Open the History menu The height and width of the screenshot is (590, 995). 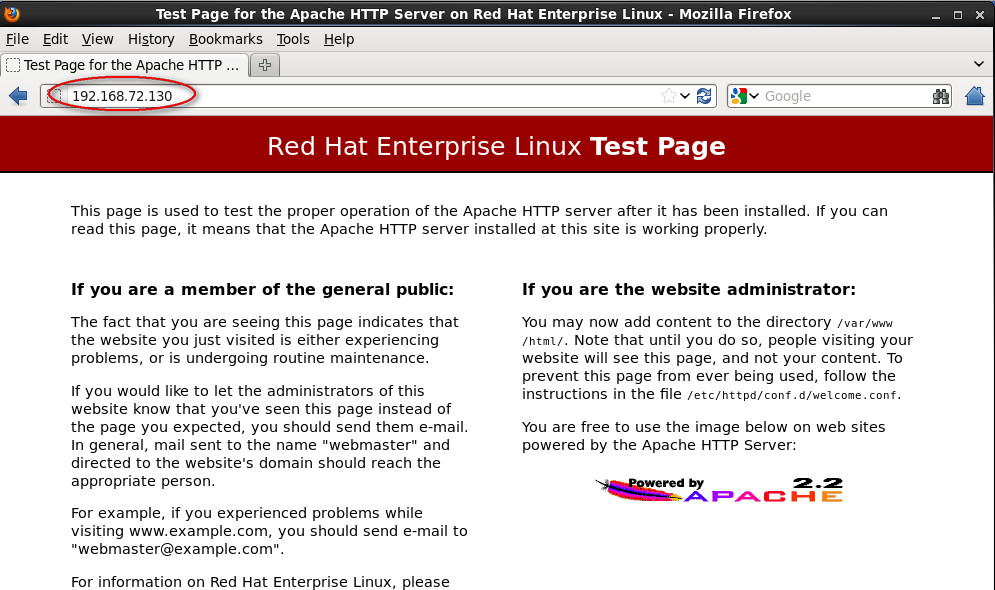click(x=151, y=39)
